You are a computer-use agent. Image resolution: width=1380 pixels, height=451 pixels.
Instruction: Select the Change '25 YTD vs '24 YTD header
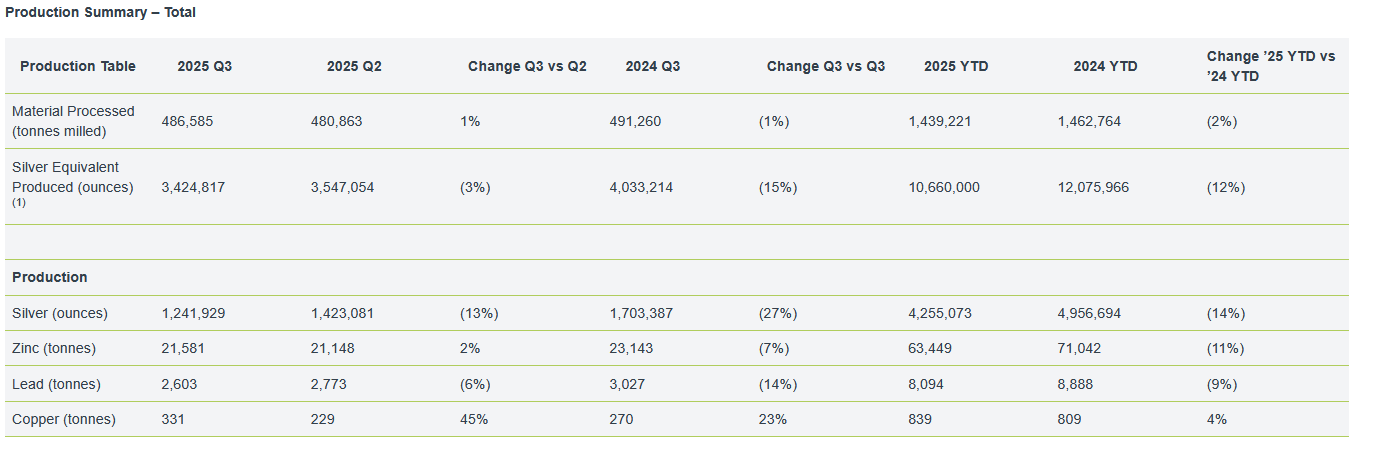[1270, 67]
